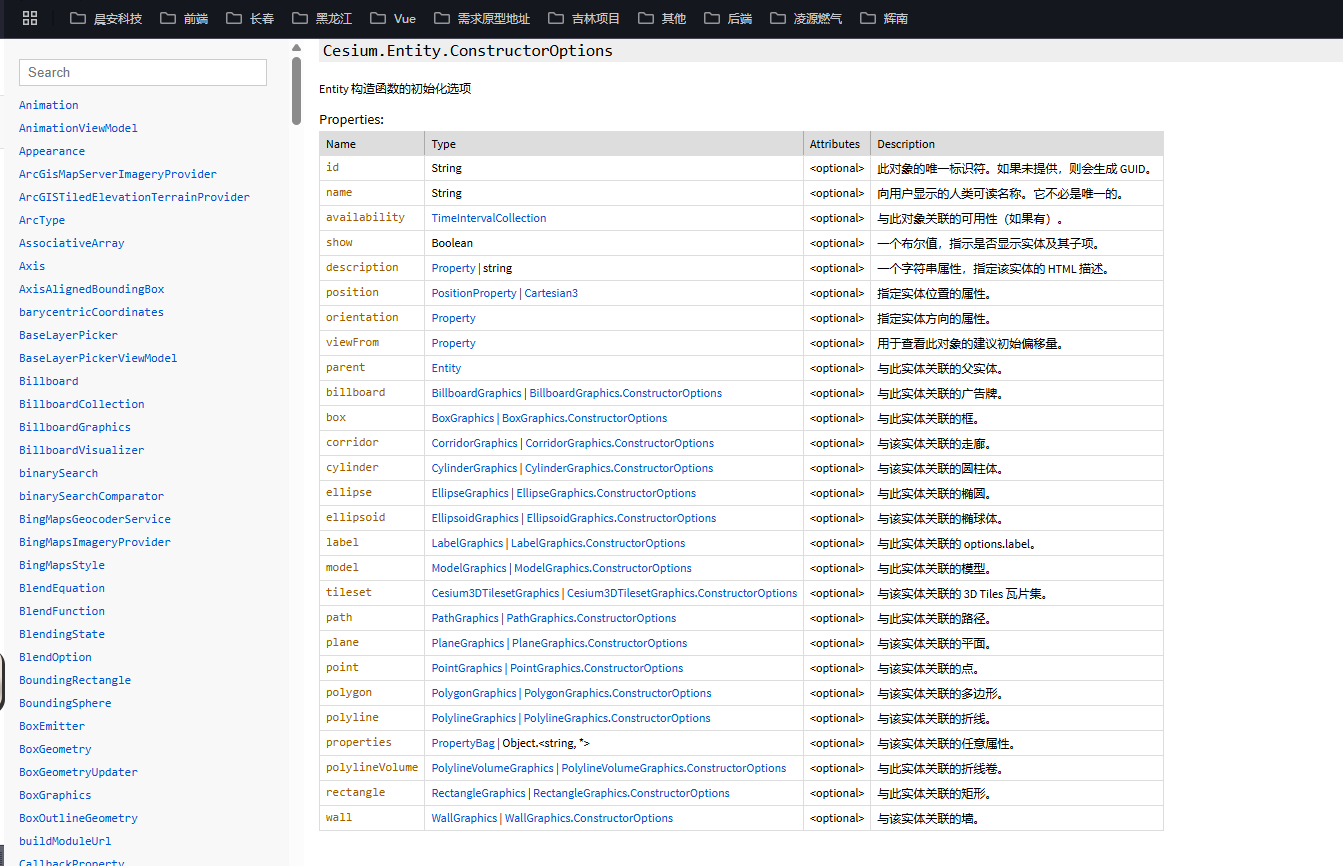The height and width of the screenshot is (866, 1343).
Task: Click the sidebar vertical scrollbar thumb
Action: [x=296, y=90]
